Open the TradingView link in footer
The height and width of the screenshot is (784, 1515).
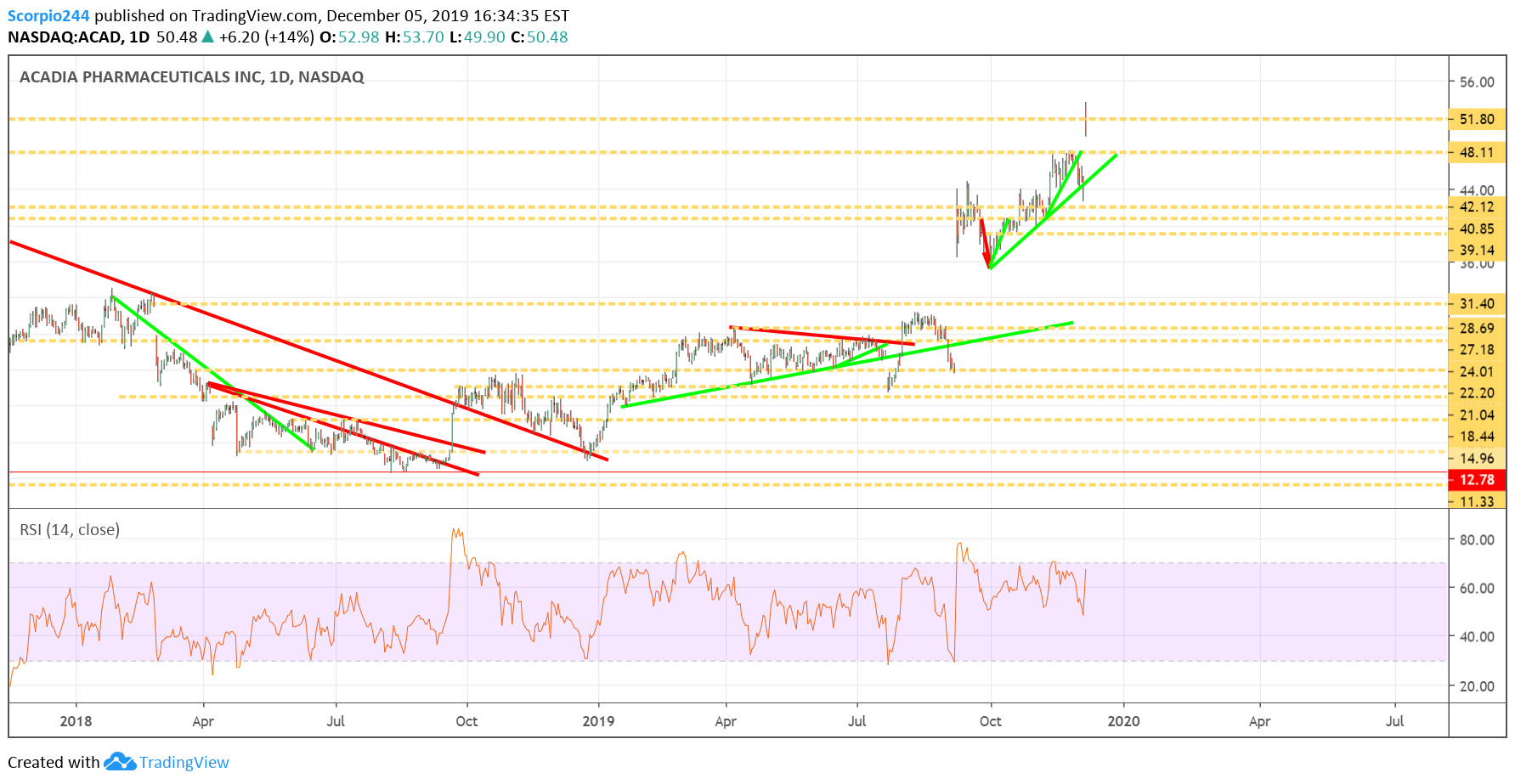pos(184,762)
